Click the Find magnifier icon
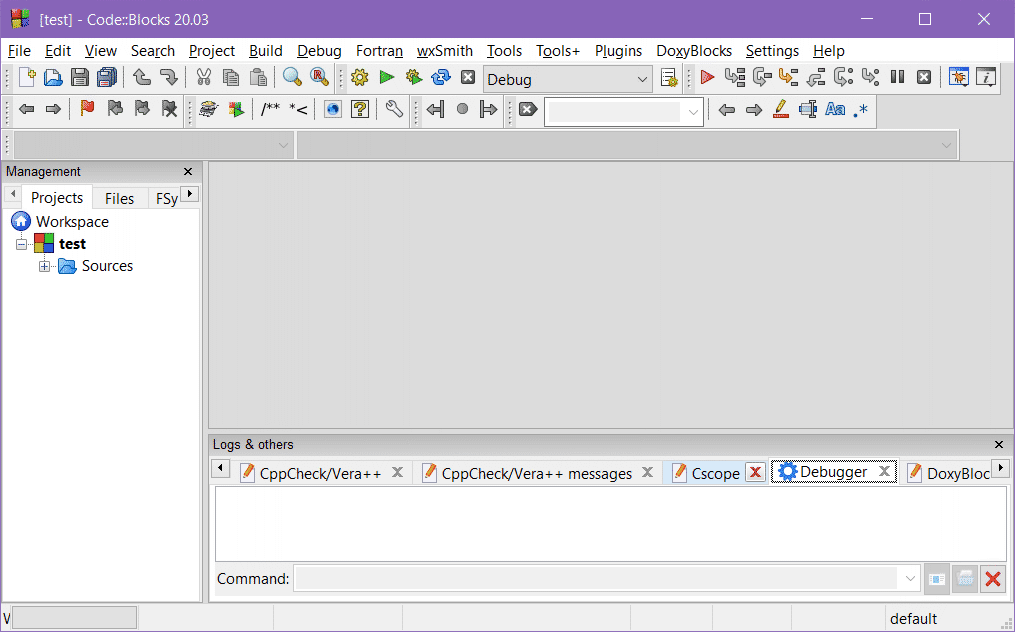 click(x=292, y=78)
